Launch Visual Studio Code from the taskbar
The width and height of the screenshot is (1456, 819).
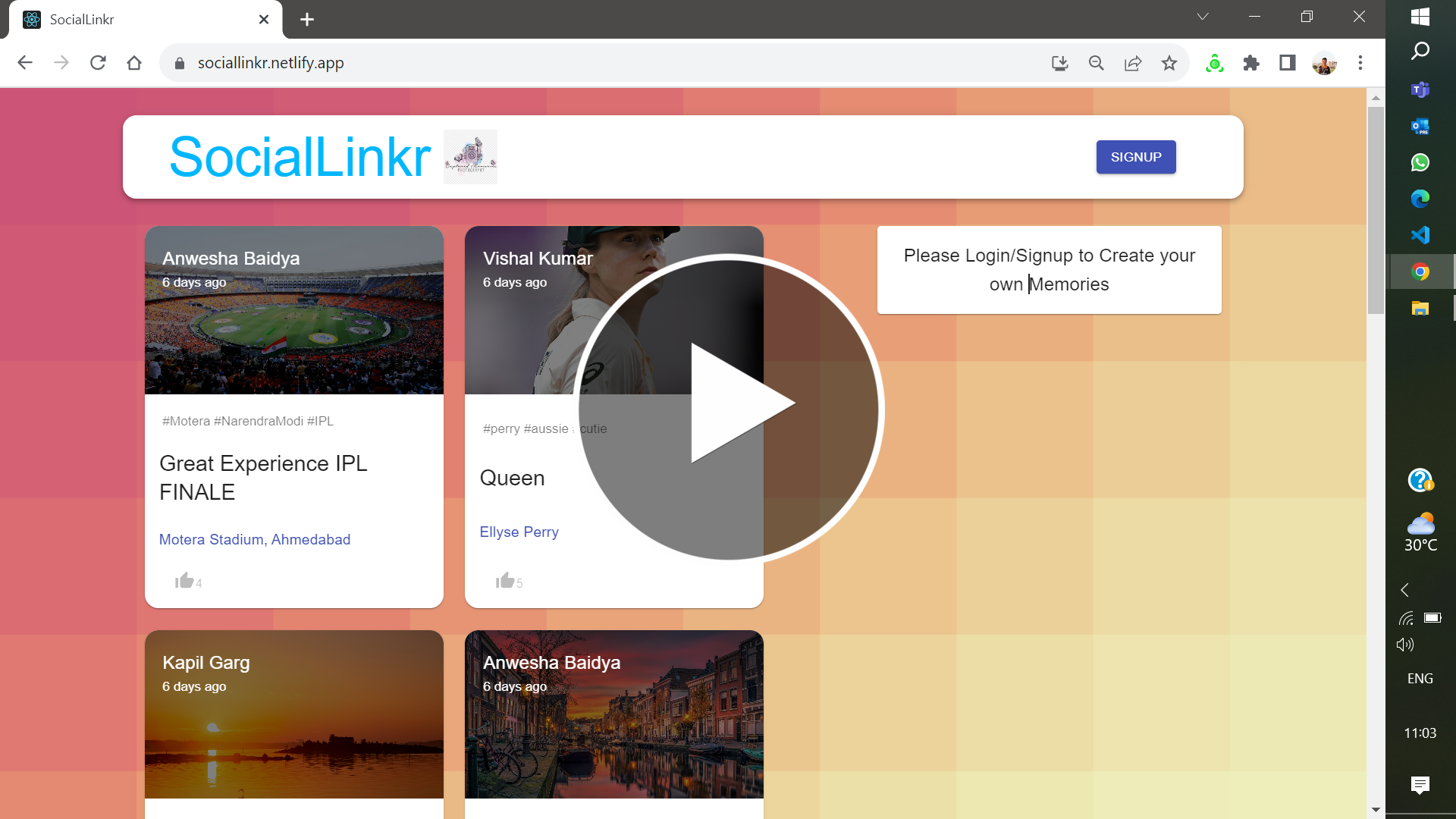(1420, 235)
